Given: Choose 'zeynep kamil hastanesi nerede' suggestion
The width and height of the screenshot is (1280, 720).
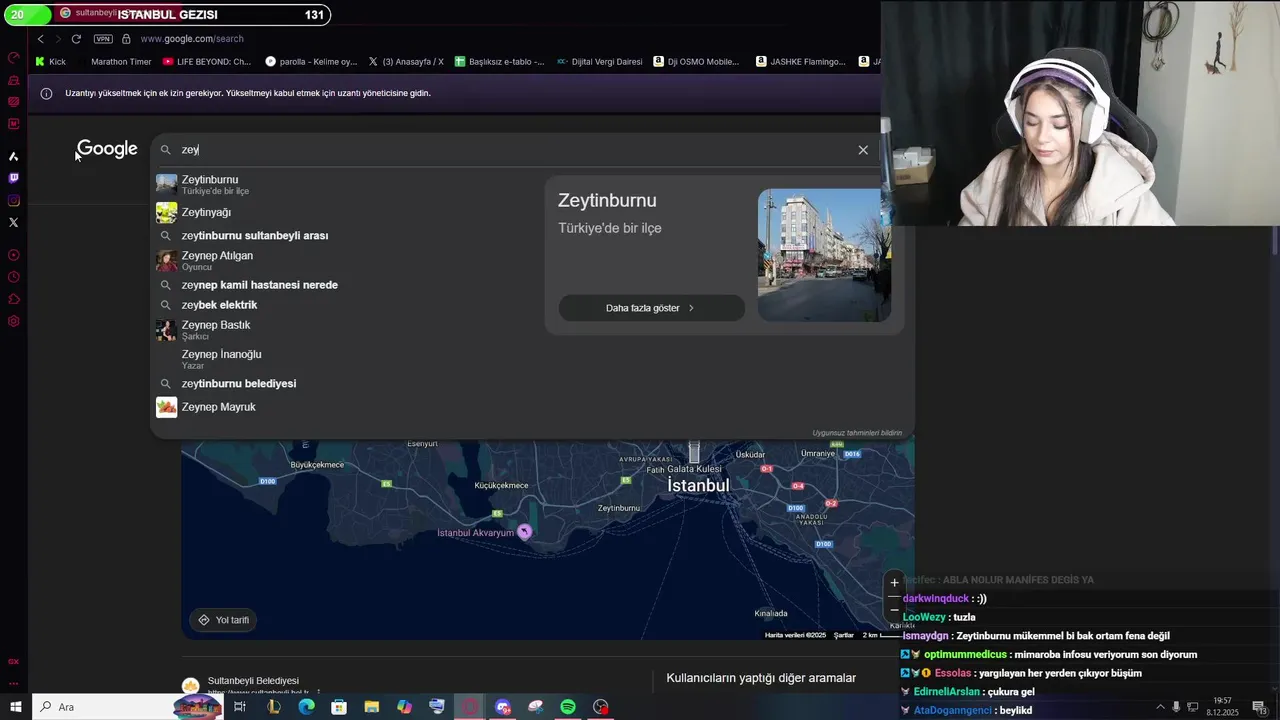Looking at the screenshot, I should coord(345,285).
